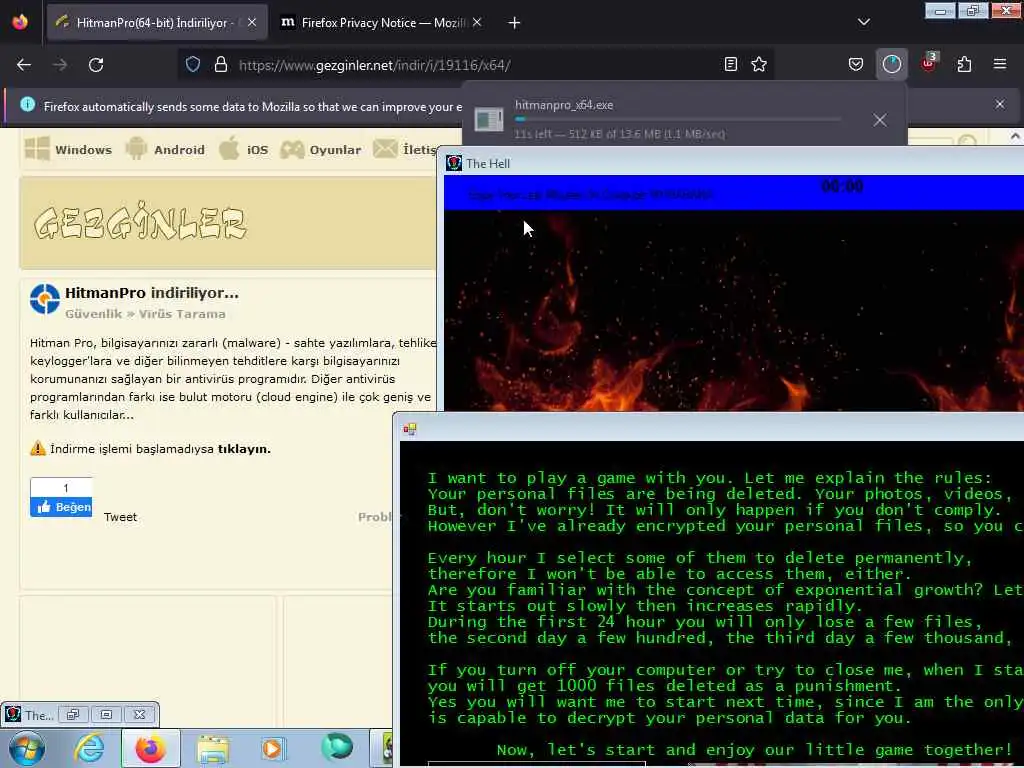Switch to HitmanPro(64-bit) İndiriliyor tab
The height and width of the screenshot is (768, 1024).
click(157, 23)
